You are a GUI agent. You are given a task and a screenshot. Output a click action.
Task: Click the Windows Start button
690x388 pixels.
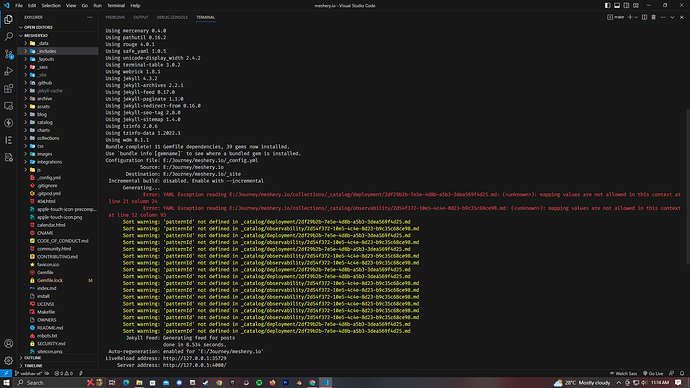pyautogui.click(x=6, y=383)
